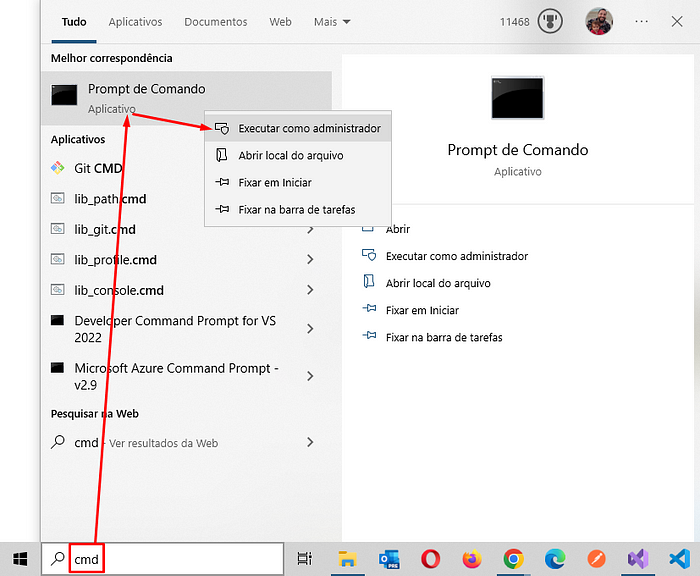
Task: Click the Git CMD app icon
Action: pos(58,168)
